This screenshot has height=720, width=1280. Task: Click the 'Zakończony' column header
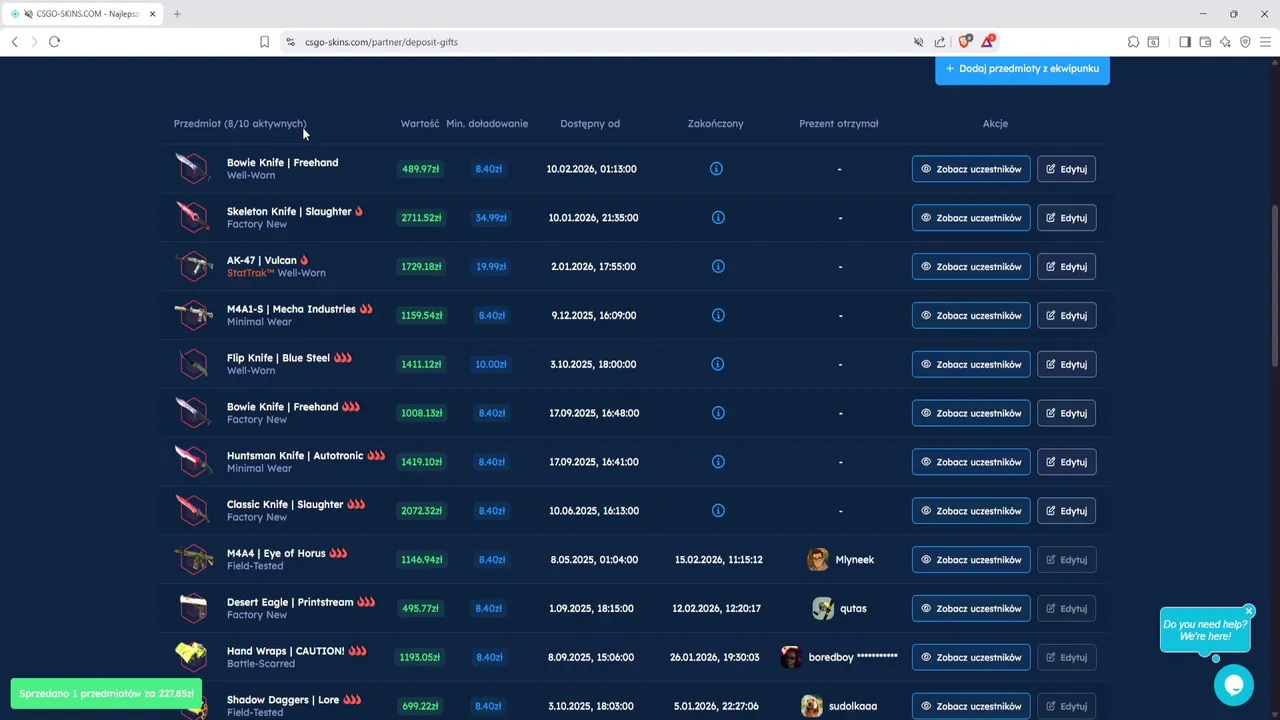point(716,124)
